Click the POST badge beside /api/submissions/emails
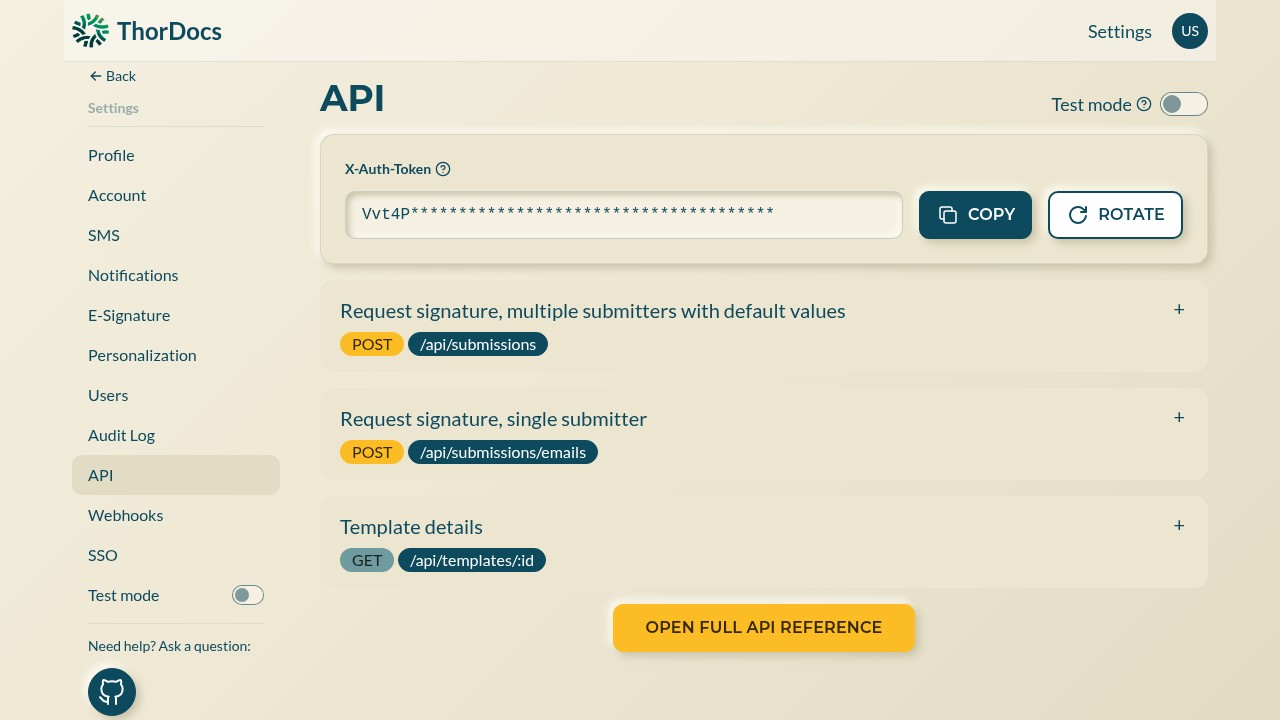Image resolution: width=1280 pixels, height=720 pixels. 372,452
